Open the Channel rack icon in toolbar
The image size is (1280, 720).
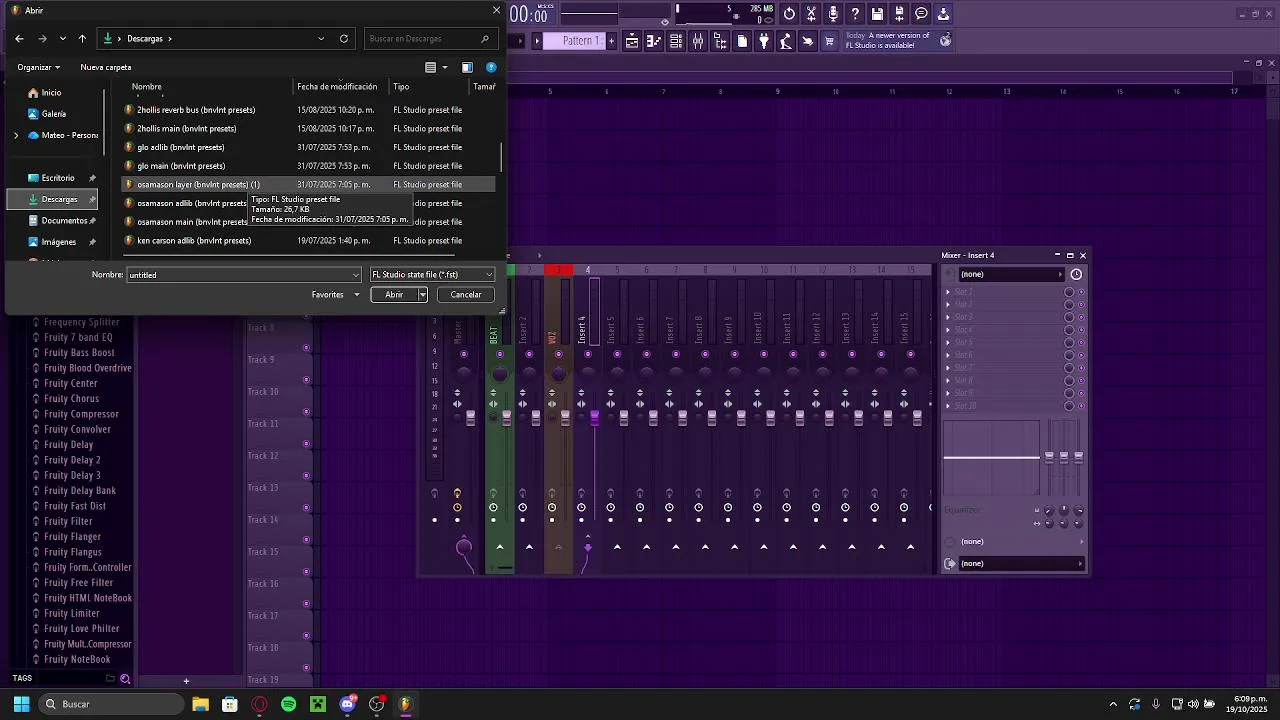[x=676, y=41]
